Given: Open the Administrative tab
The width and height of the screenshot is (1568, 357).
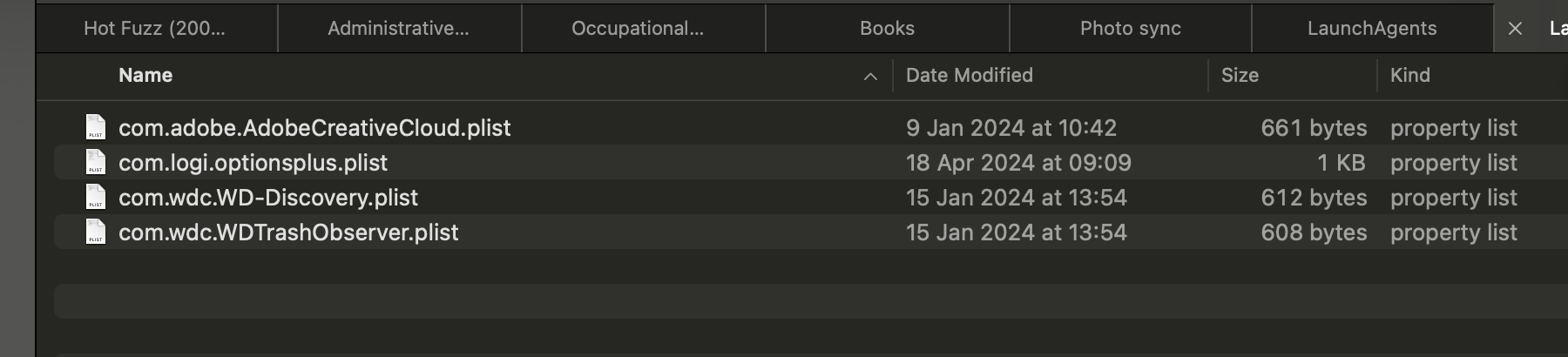Looking at the screenshot, I should pos(398,29).
